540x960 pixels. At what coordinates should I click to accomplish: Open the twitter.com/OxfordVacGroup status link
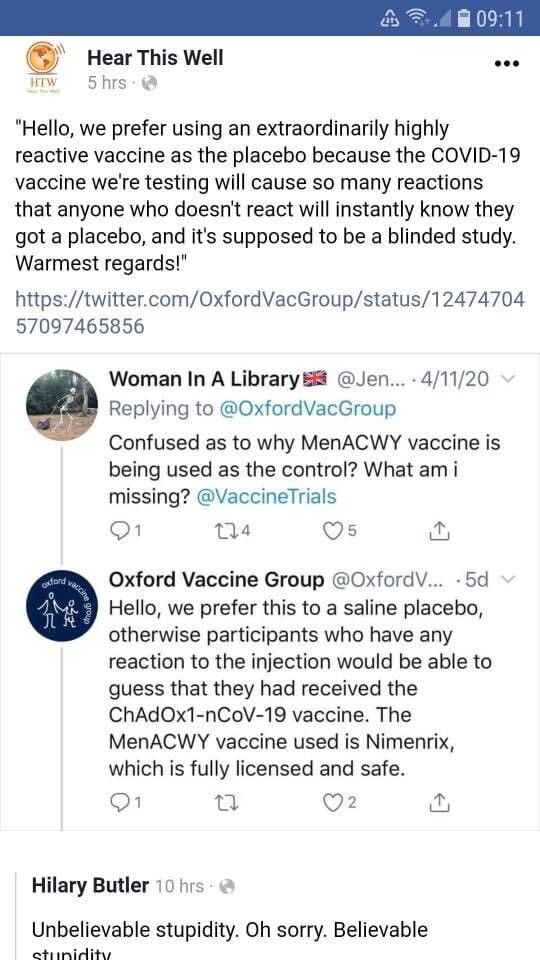[269, 312]
